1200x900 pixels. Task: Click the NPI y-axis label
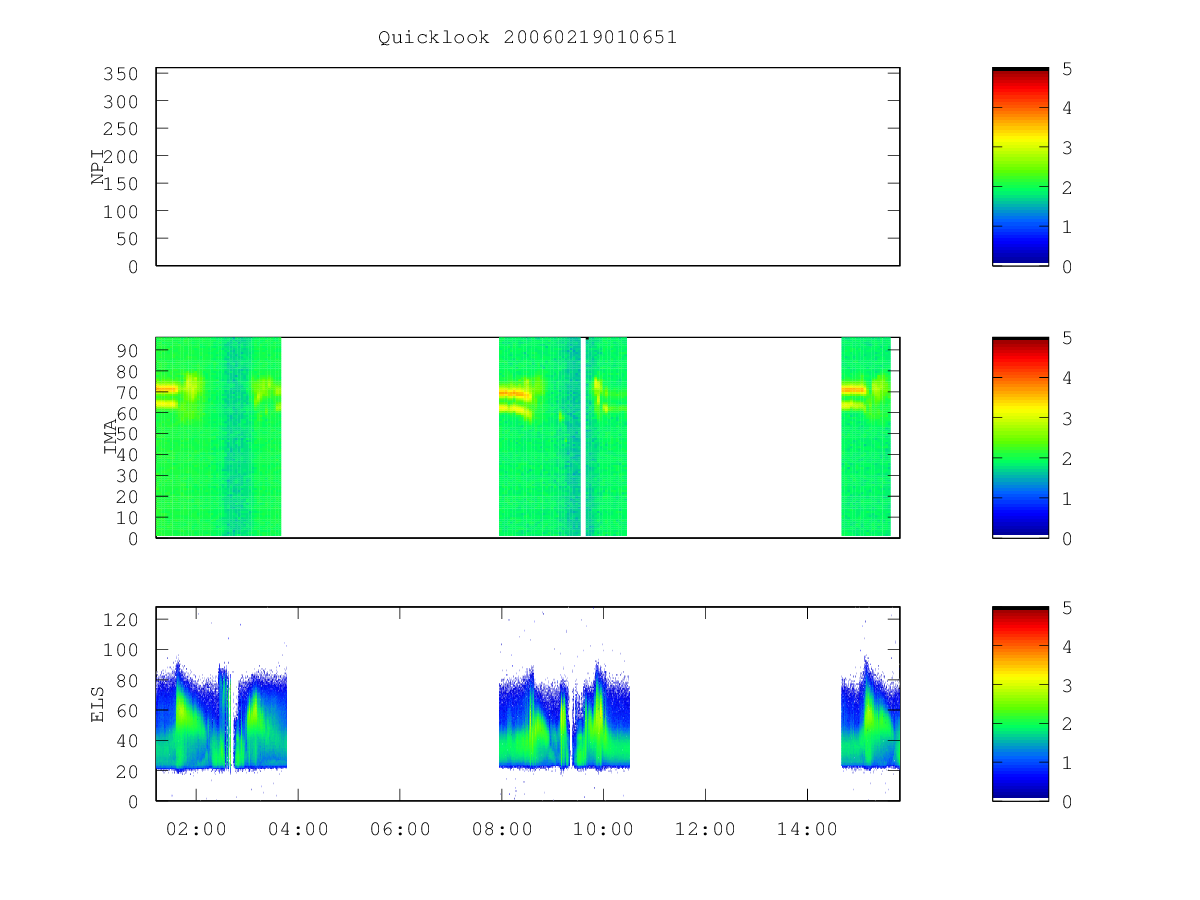(98, 167)
